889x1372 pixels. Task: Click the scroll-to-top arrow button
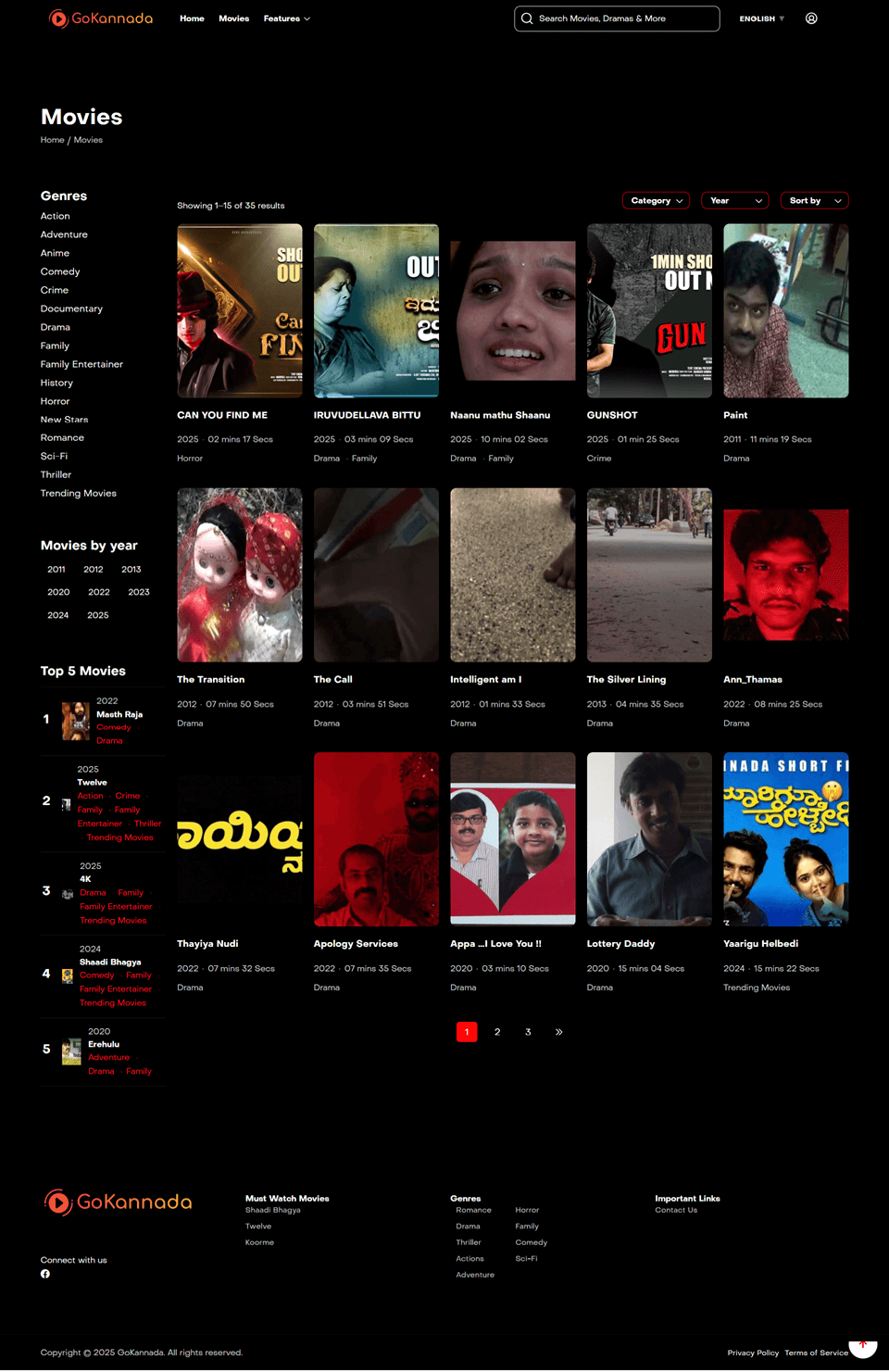coord(862,1346)
